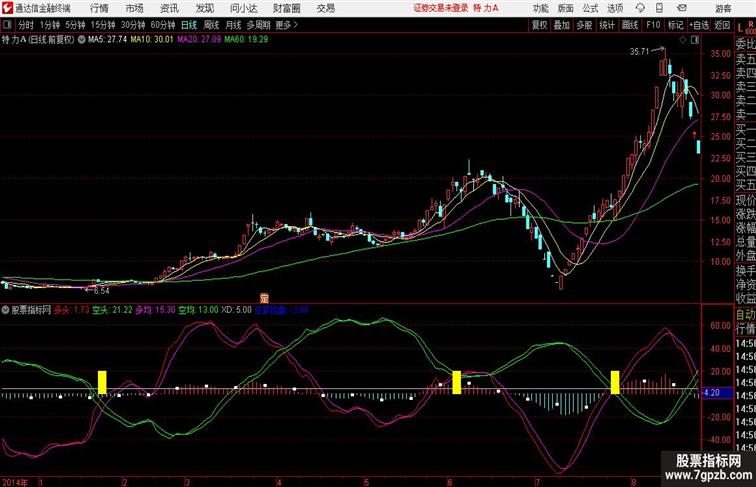Select the 60分钟 period tab
The height and width of the screenshot is (487, 756).
coord(162,25)
